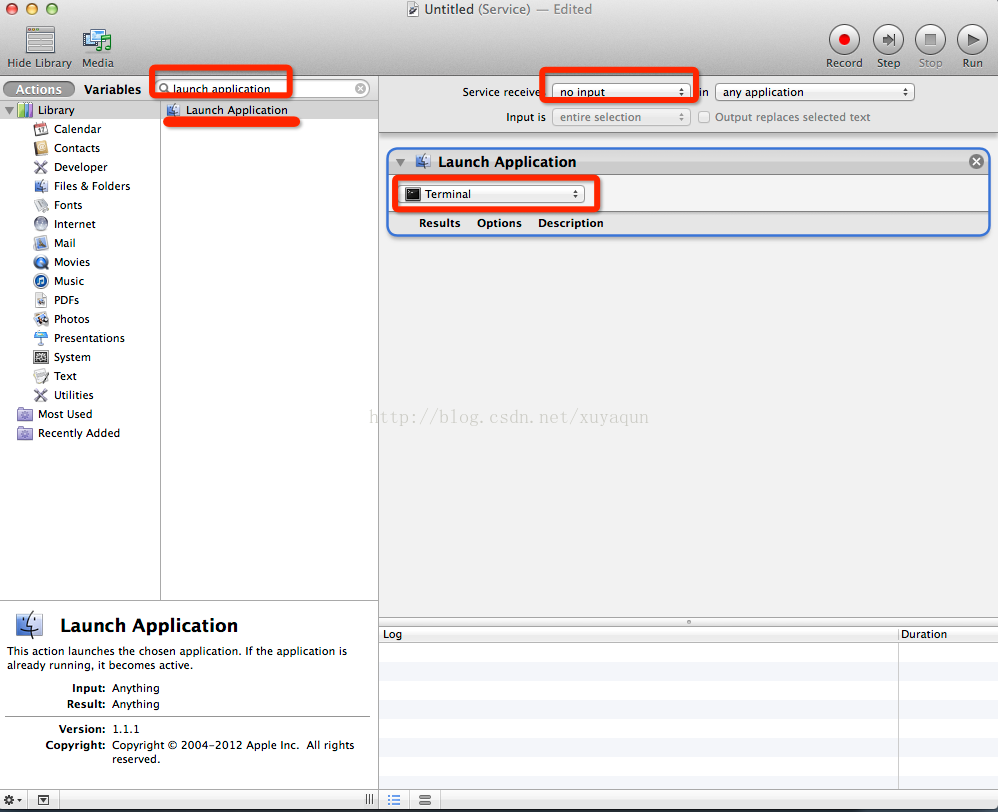Viewport: 998px width, 812px height.
Task: Click the Stop workflow button
Action: pos(930,40)
